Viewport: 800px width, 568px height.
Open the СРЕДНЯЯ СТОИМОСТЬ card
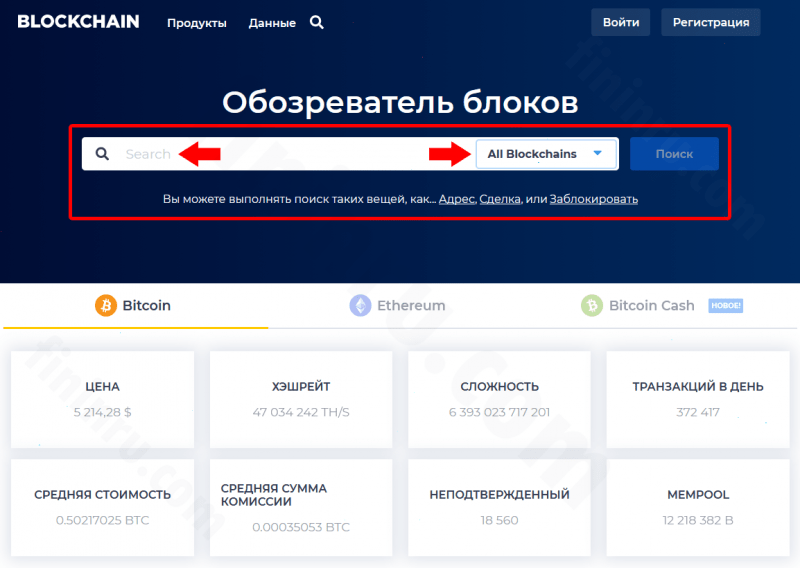tap(102, 507)
